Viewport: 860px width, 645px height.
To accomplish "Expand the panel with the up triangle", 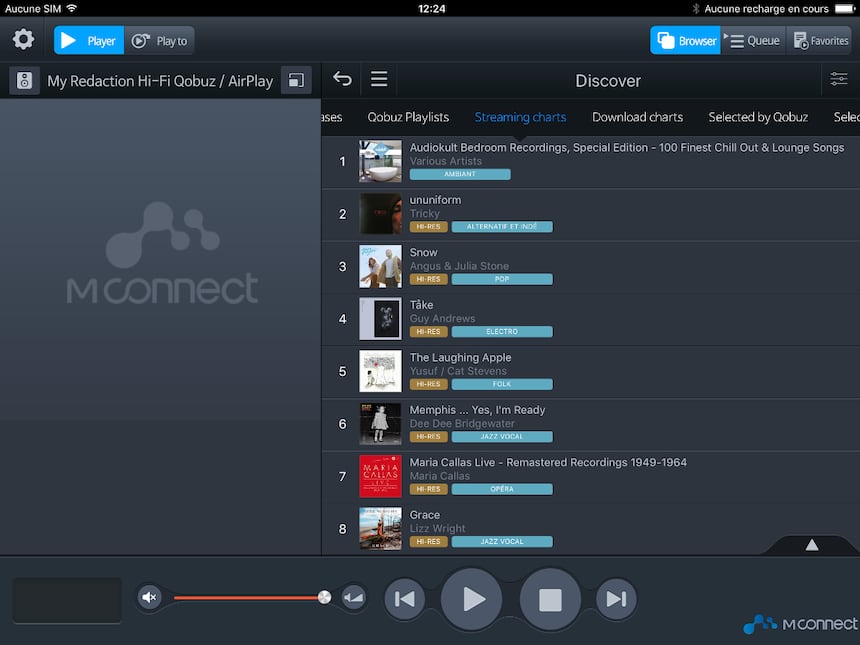I will click(x=812, y=545).
